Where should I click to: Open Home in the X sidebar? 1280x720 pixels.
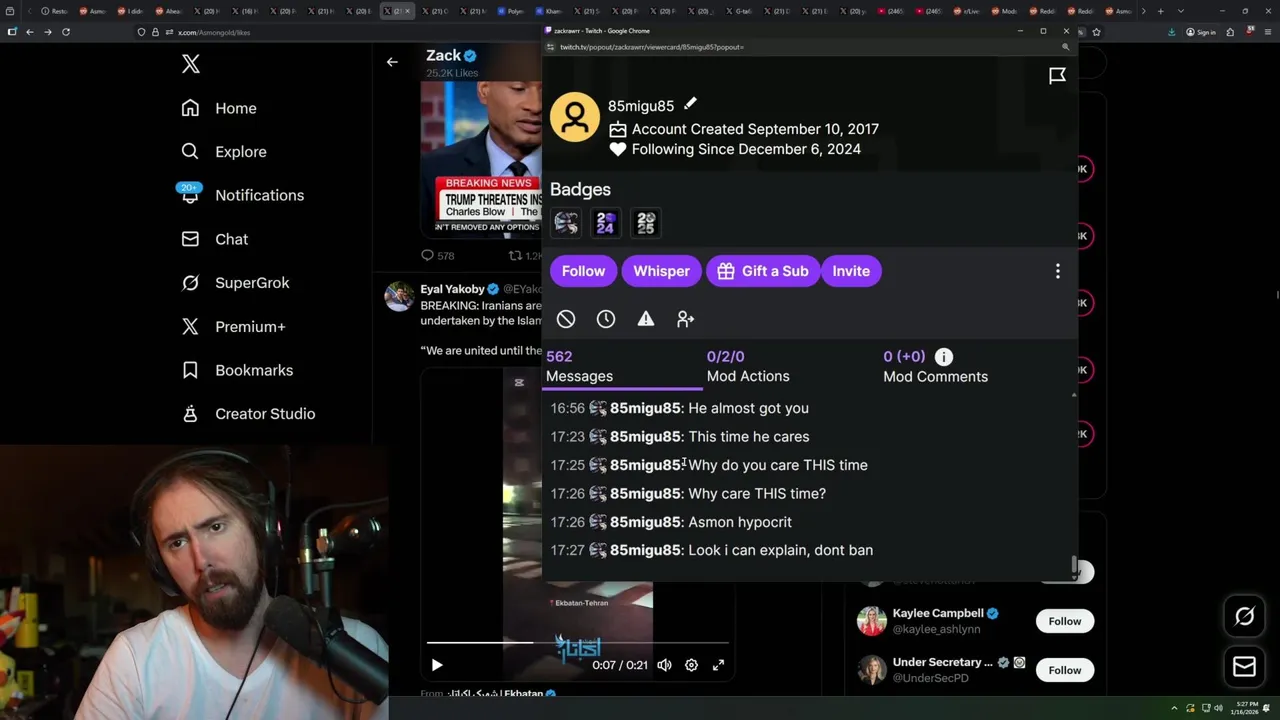tap(219, 108)
